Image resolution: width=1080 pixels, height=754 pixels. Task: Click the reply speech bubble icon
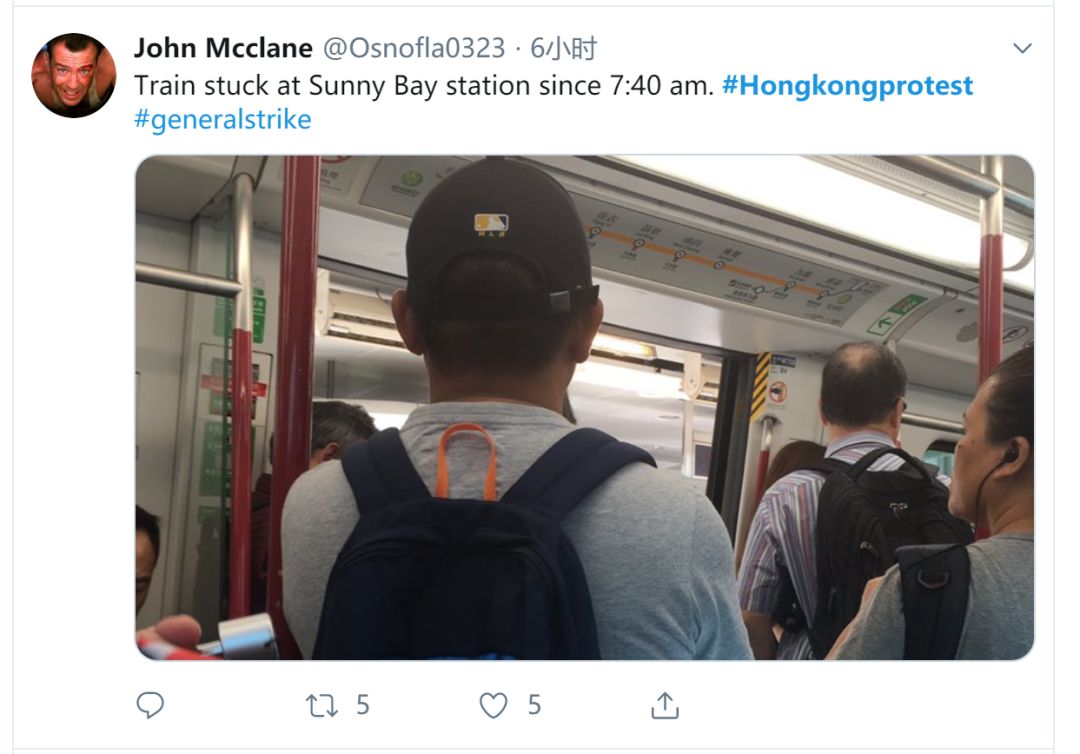point(150,705)
